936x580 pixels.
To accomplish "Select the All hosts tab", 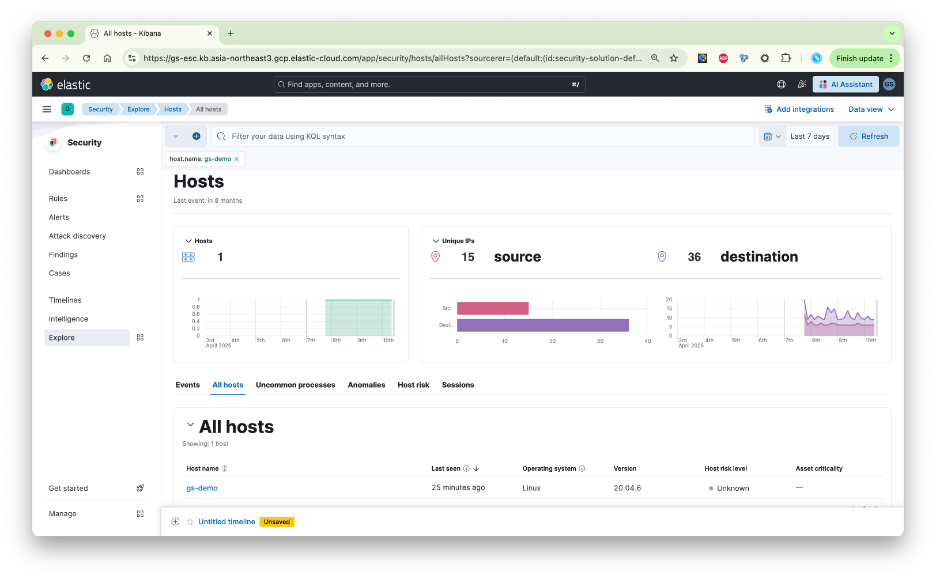I will point(228,385).
